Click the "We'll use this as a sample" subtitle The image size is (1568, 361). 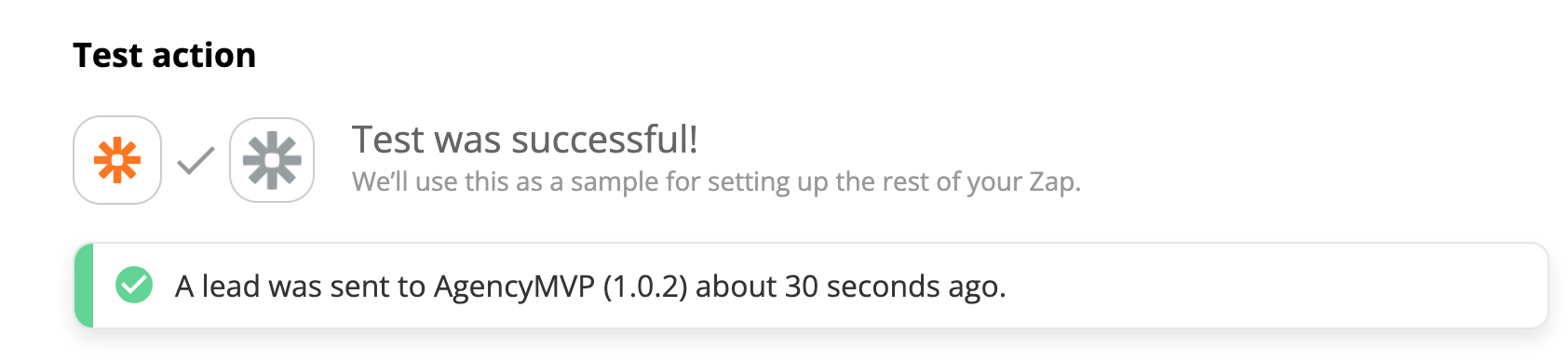coord(716,181)
